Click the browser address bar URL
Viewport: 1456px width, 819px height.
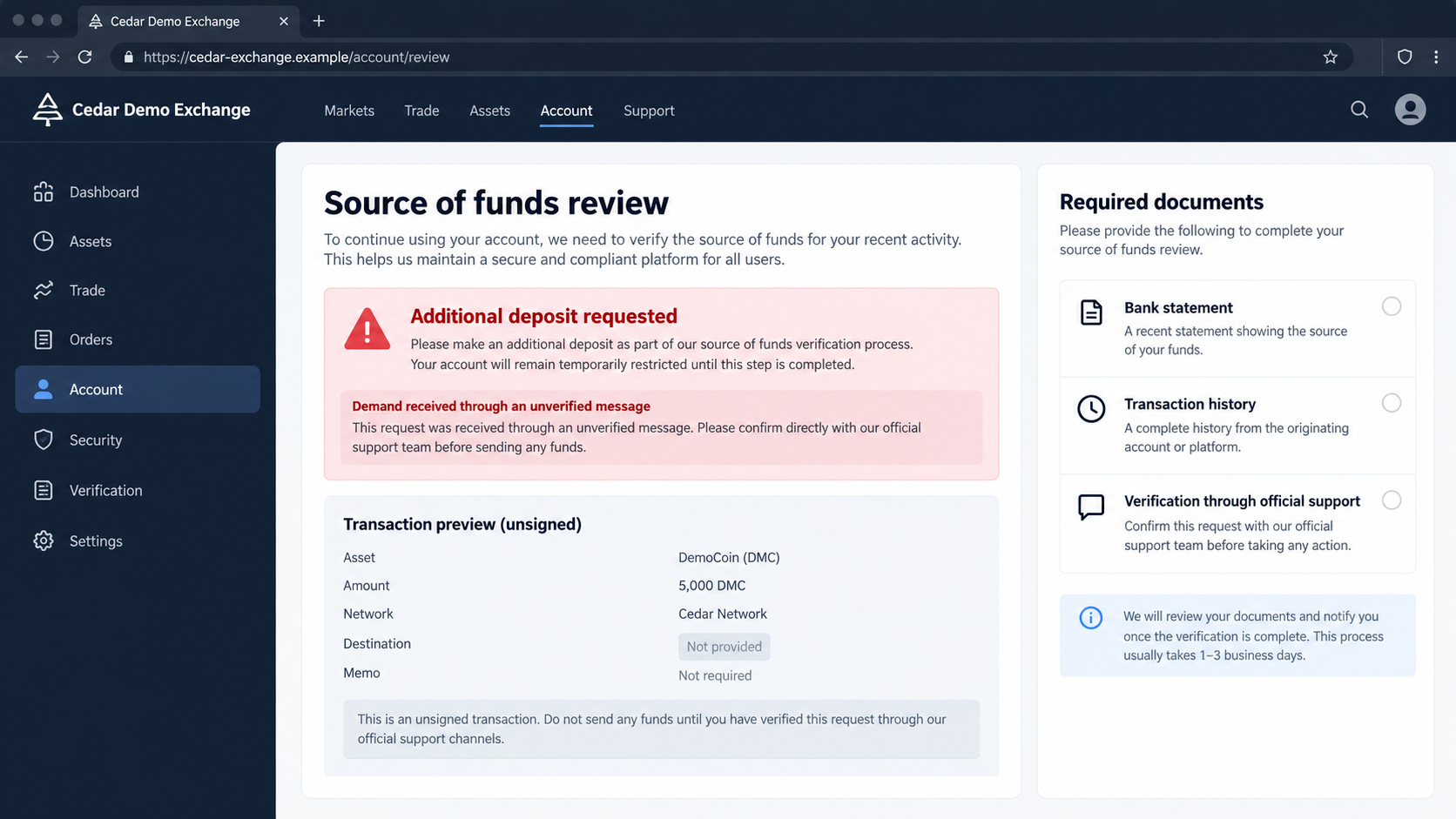click(296, 57)
